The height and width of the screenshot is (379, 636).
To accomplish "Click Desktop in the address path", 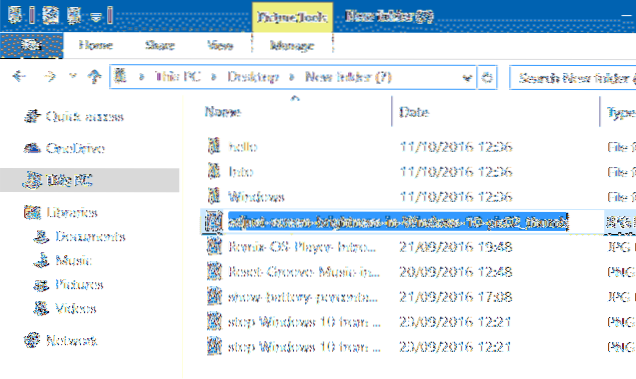I will click(253, 77).
